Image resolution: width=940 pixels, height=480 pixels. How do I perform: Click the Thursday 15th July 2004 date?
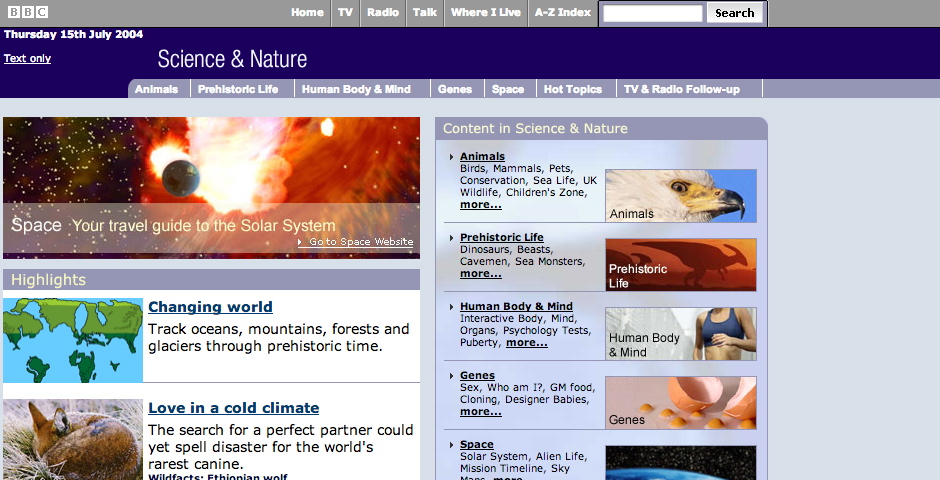pyautogui.click(x=74, y=34)
